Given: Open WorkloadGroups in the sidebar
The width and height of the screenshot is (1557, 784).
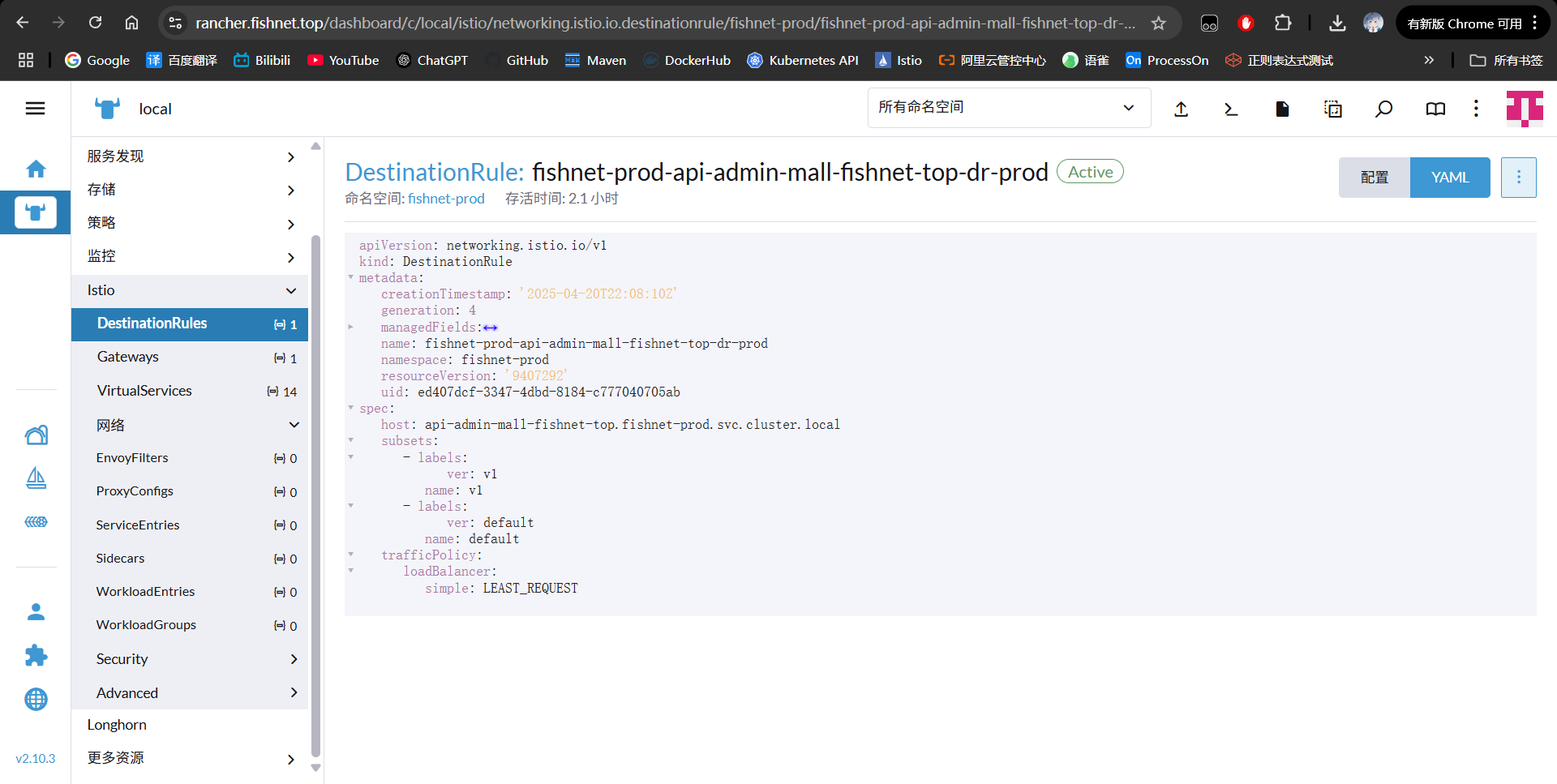Looking at the screenshot, I should pyautogui.click(x=190, y=625).
